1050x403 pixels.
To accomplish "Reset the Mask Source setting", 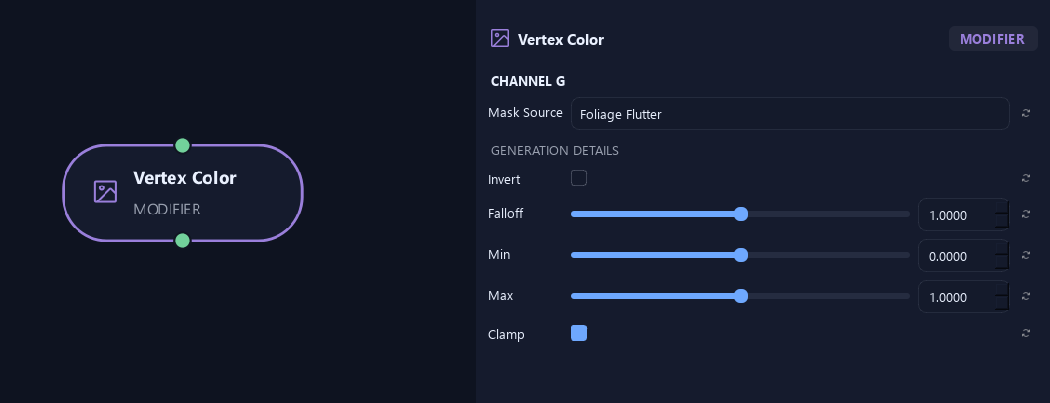I will (1025, 113).
